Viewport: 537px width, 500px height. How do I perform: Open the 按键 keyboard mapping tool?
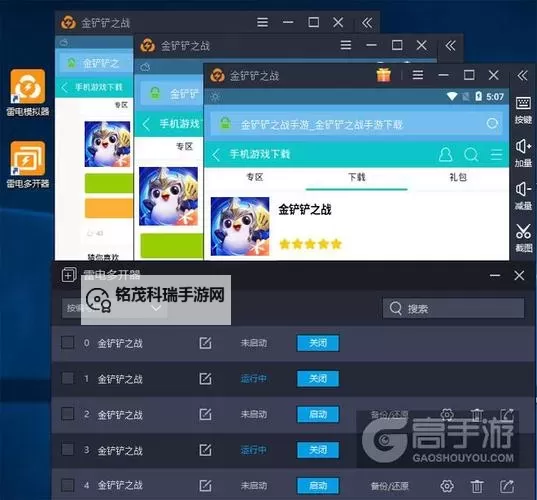coord(523,110)
